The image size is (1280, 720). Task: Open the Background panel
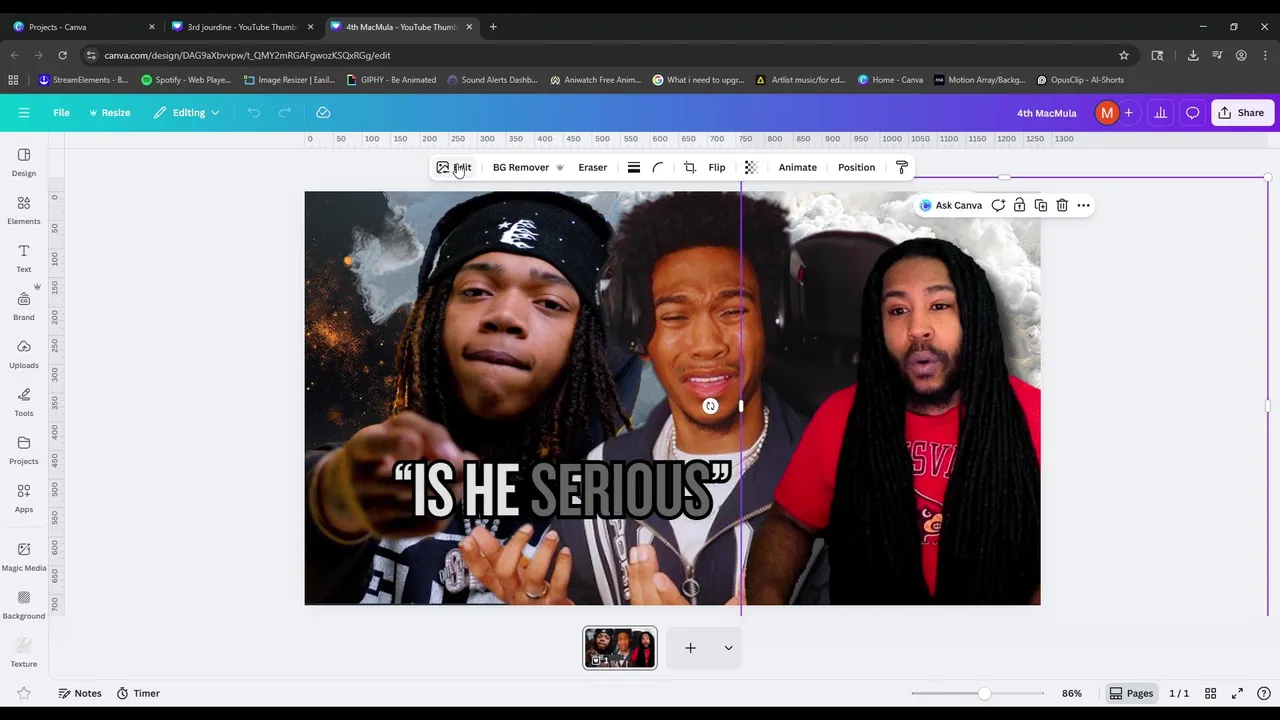[24, 604]
